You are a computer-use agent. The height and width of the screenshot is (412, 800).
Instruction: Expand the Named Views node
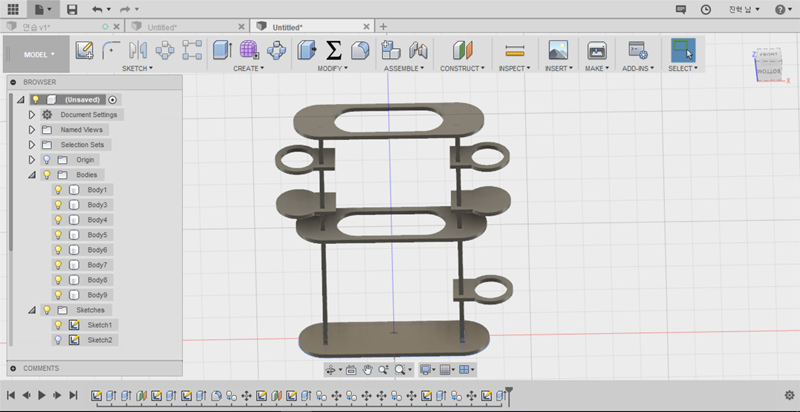(x=32, y=130)
